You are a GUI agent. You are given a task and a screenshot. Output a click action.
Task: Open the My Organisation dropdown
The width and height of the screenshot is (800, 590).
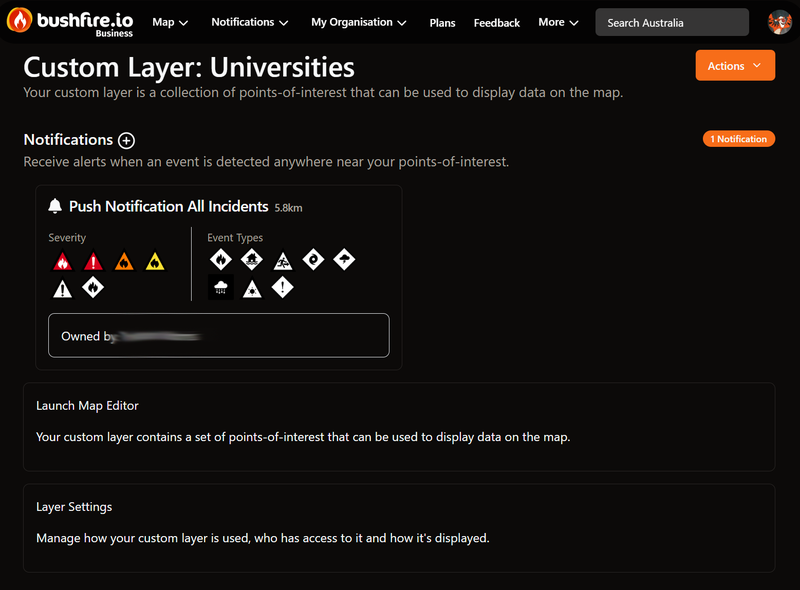point(359,22)
